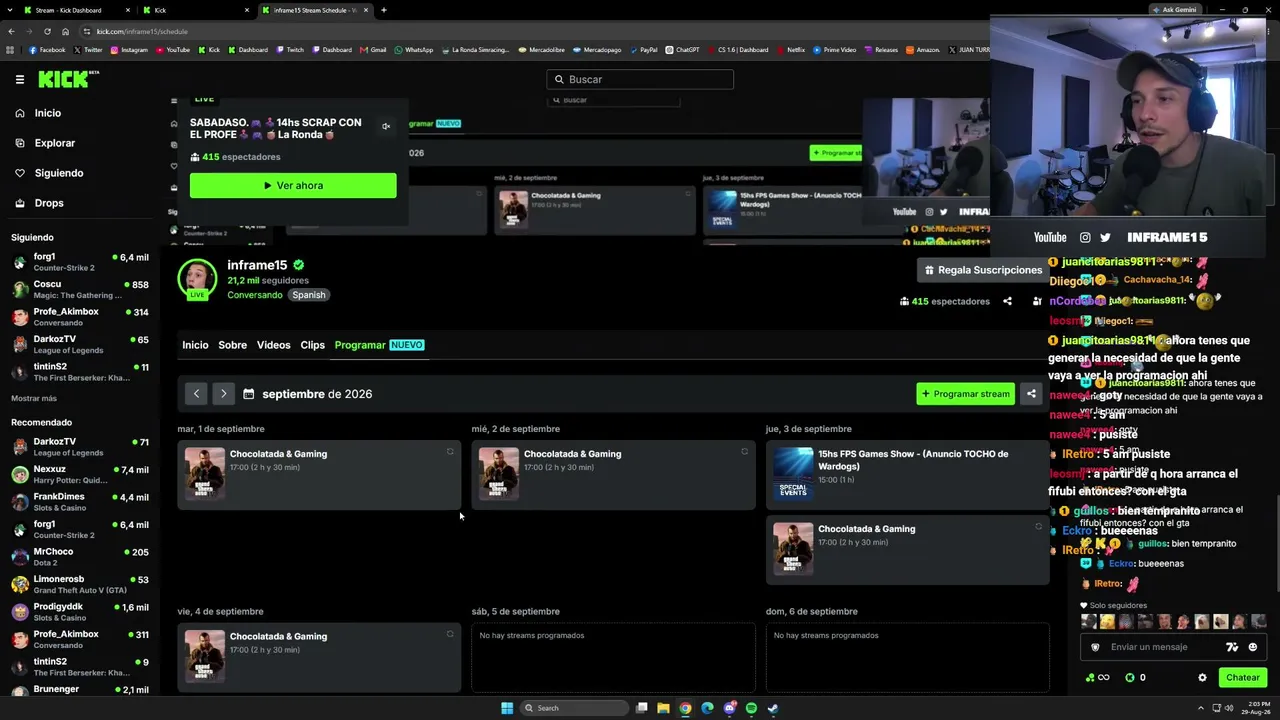Go back in the browser
This screenshot has height=720, width=1280.
pyautogui.click(x=11, y=31)
